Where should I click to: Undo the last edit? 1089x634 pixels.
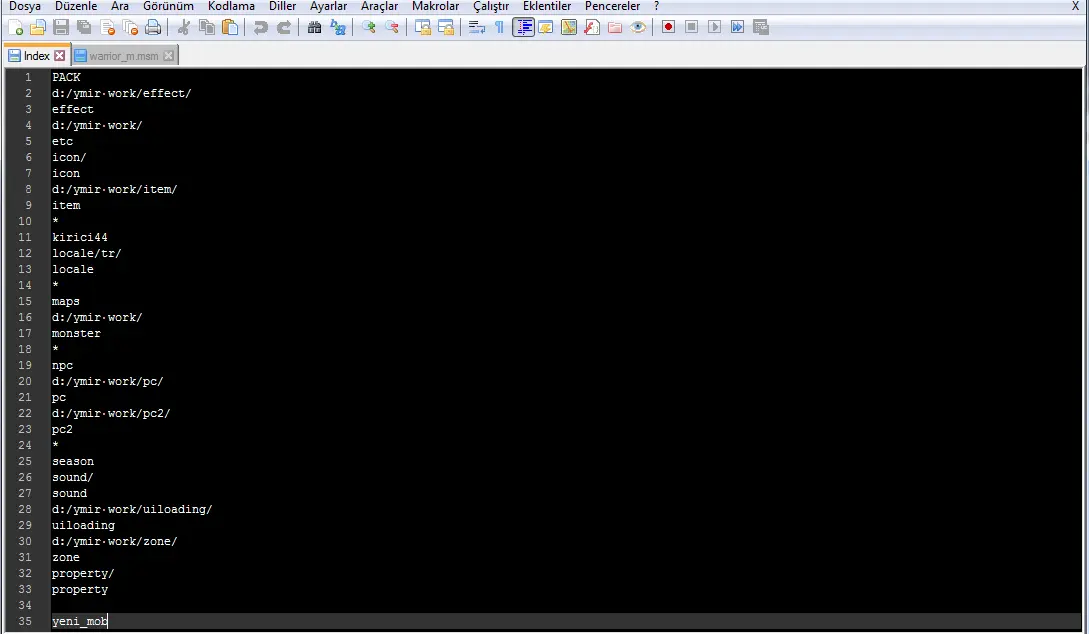260,28
